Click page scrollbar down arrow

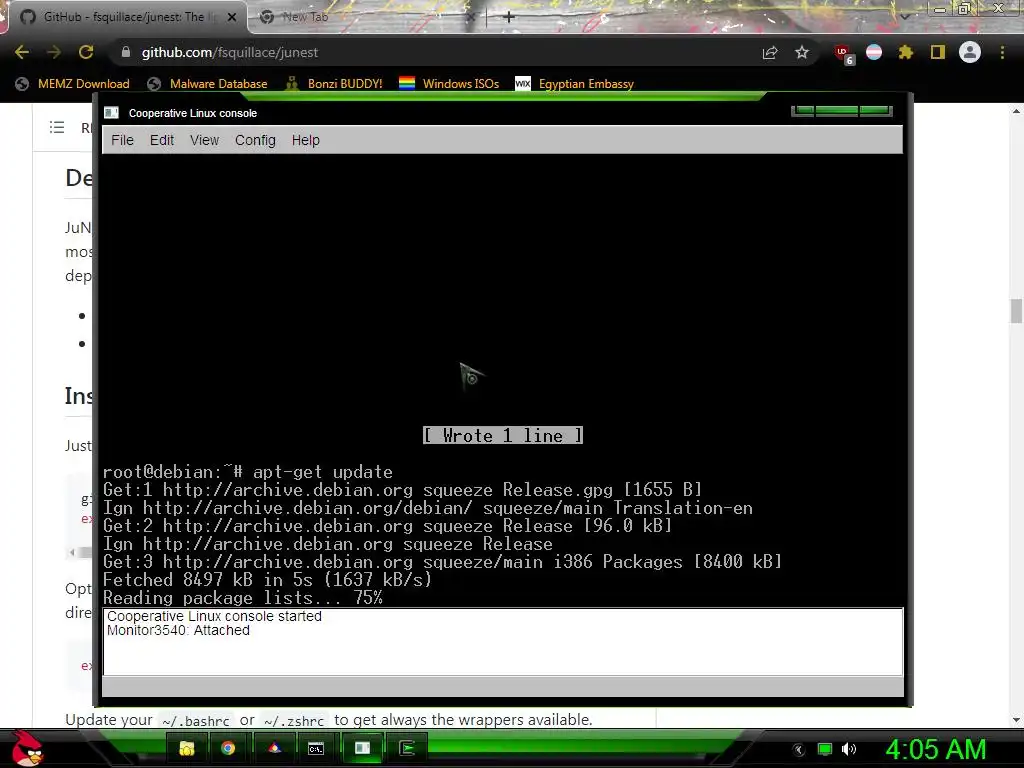click(x=1016, y=720)
